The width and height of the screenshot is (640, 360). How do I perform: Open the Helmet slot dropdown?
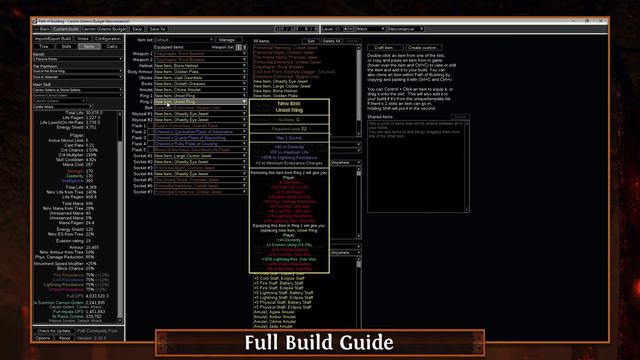tap(200, 66)
